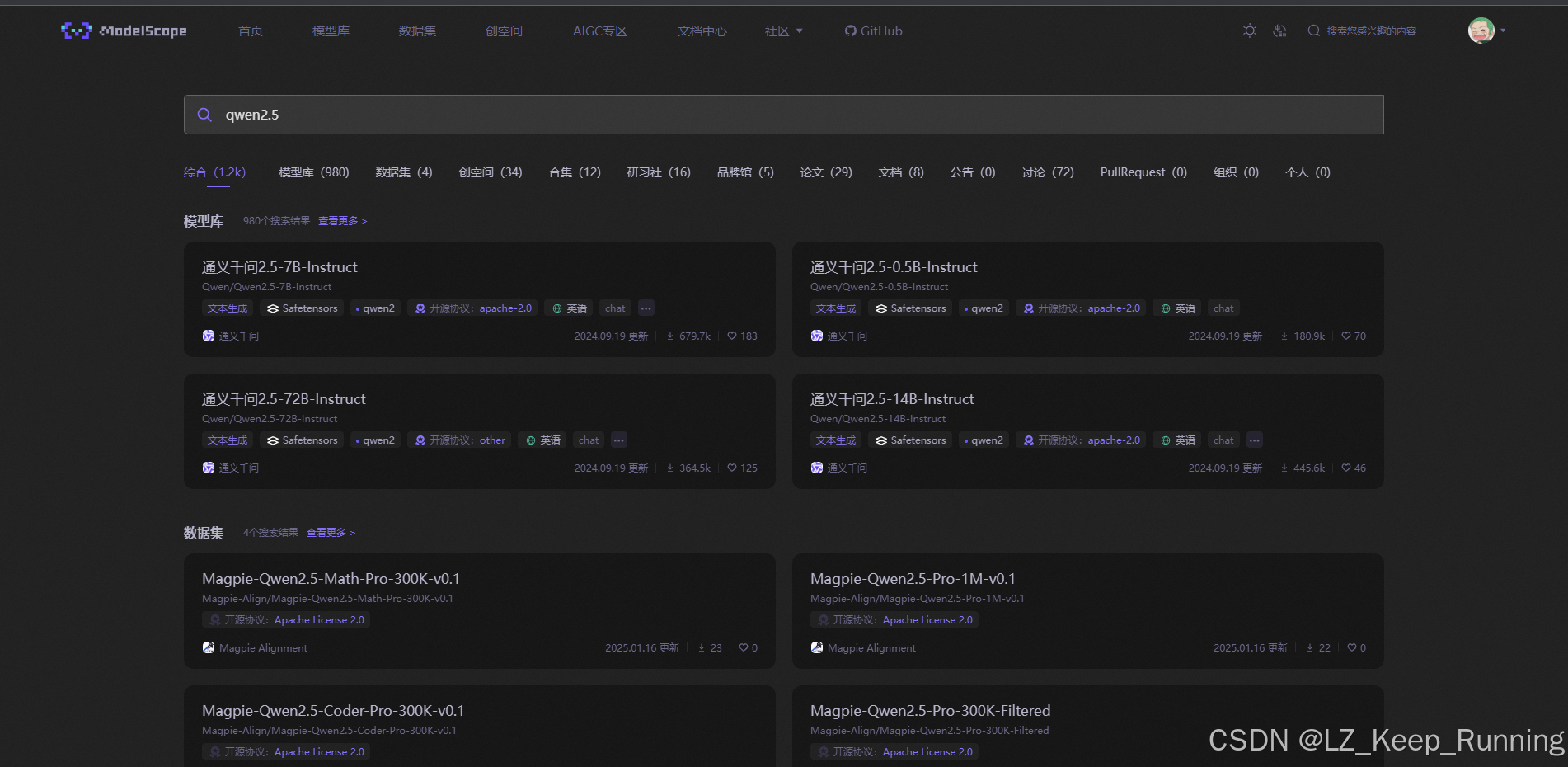
Task: Click the Safetensors tag on 7B-Instruct card
Action: (303, 308)
